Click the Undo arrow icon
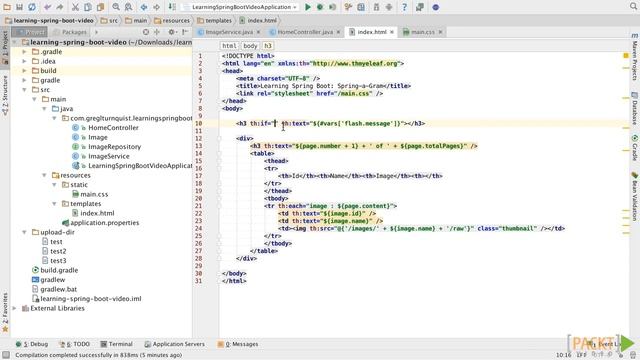This screenshot has width=640, height=360. (47, 7)
